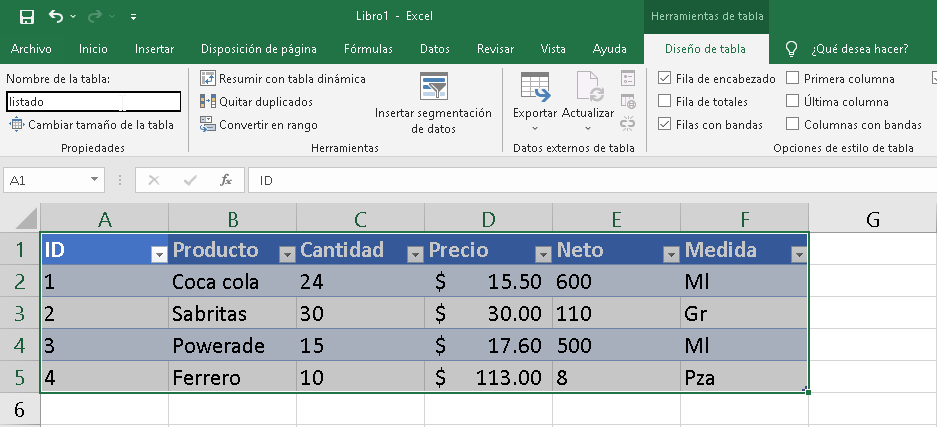Switch to the Revisar tab

click(496, 49)
